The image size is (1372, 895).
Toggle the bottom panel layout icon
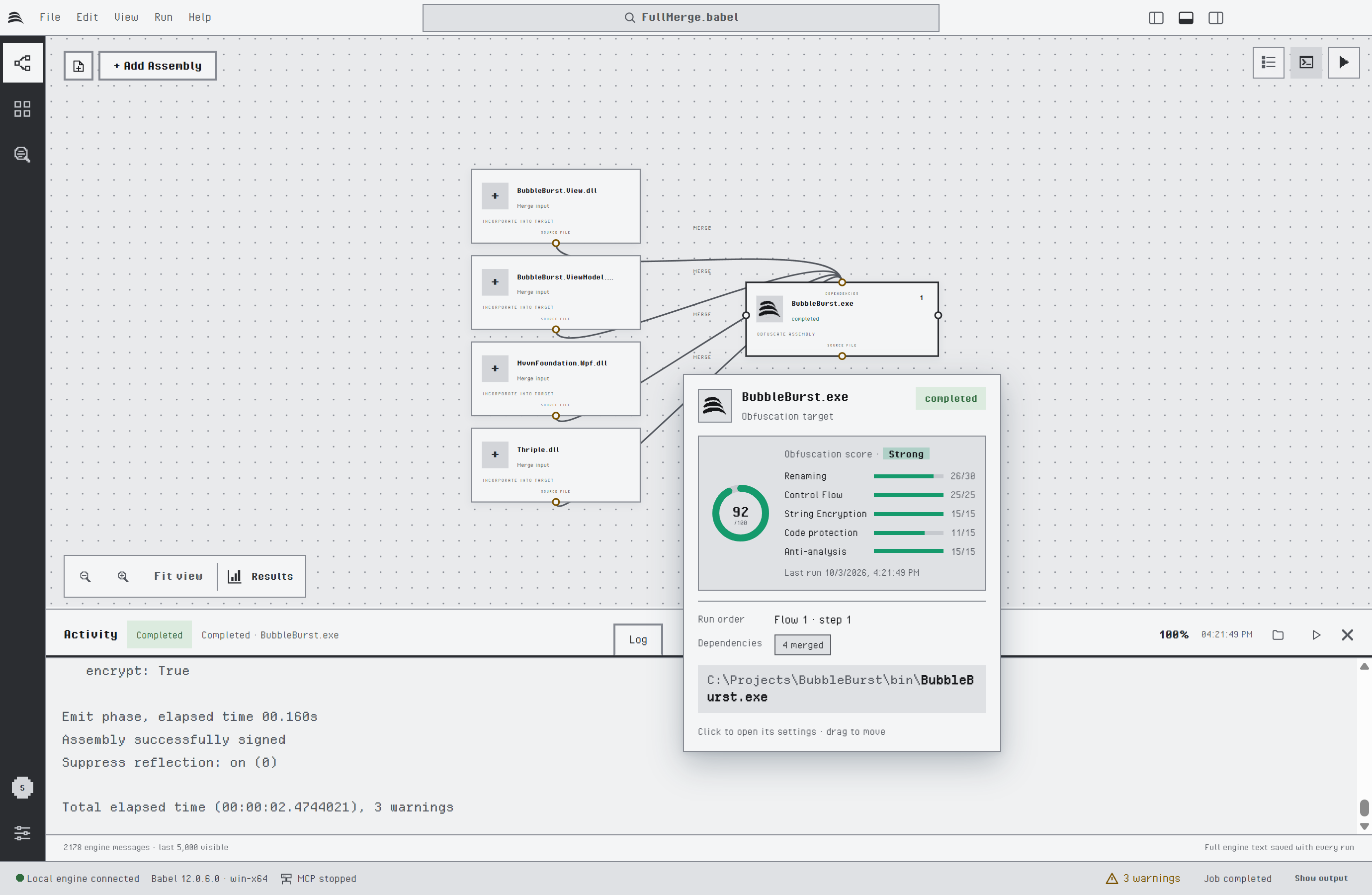click(x=1186, y=18)
